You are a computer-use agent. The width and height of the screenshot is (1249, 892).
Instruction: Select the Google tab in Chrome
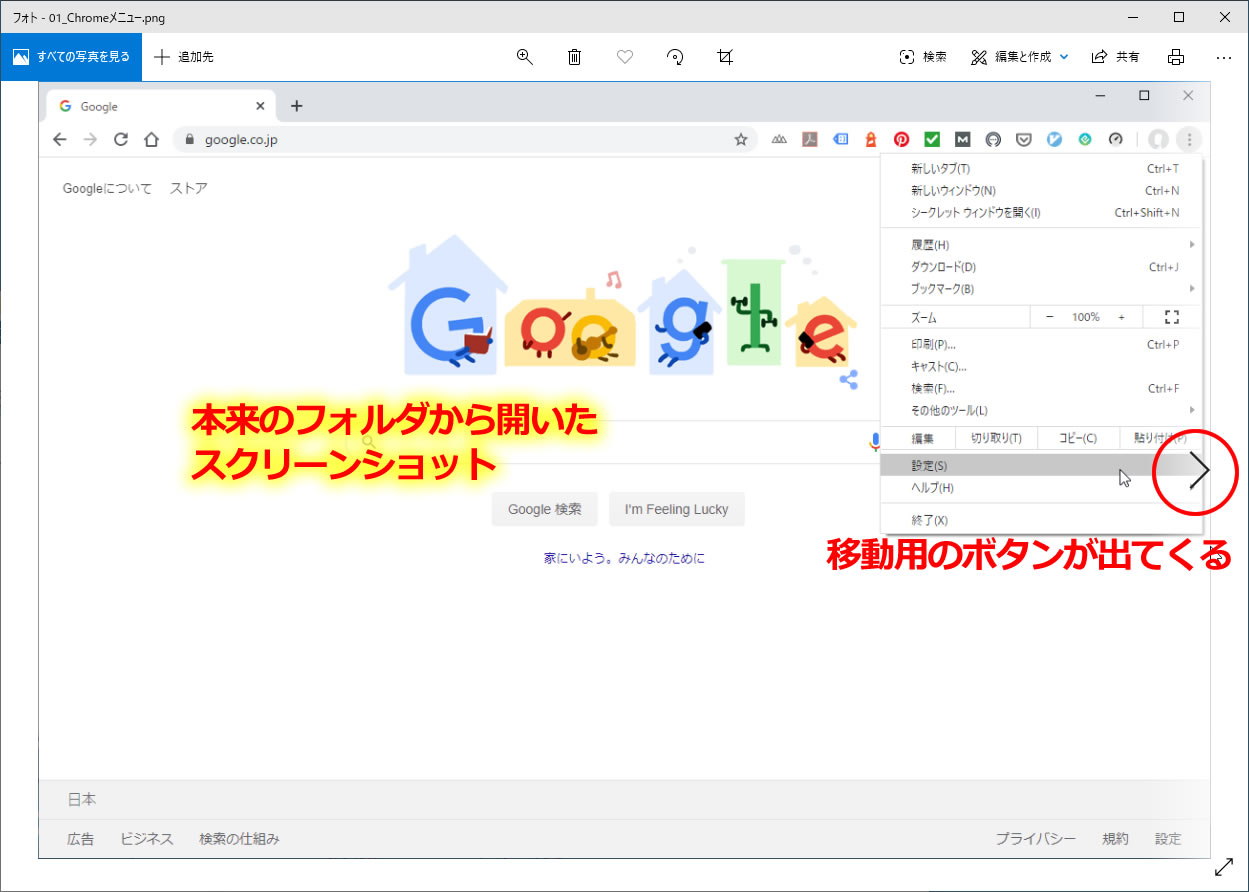coord(160,106)
